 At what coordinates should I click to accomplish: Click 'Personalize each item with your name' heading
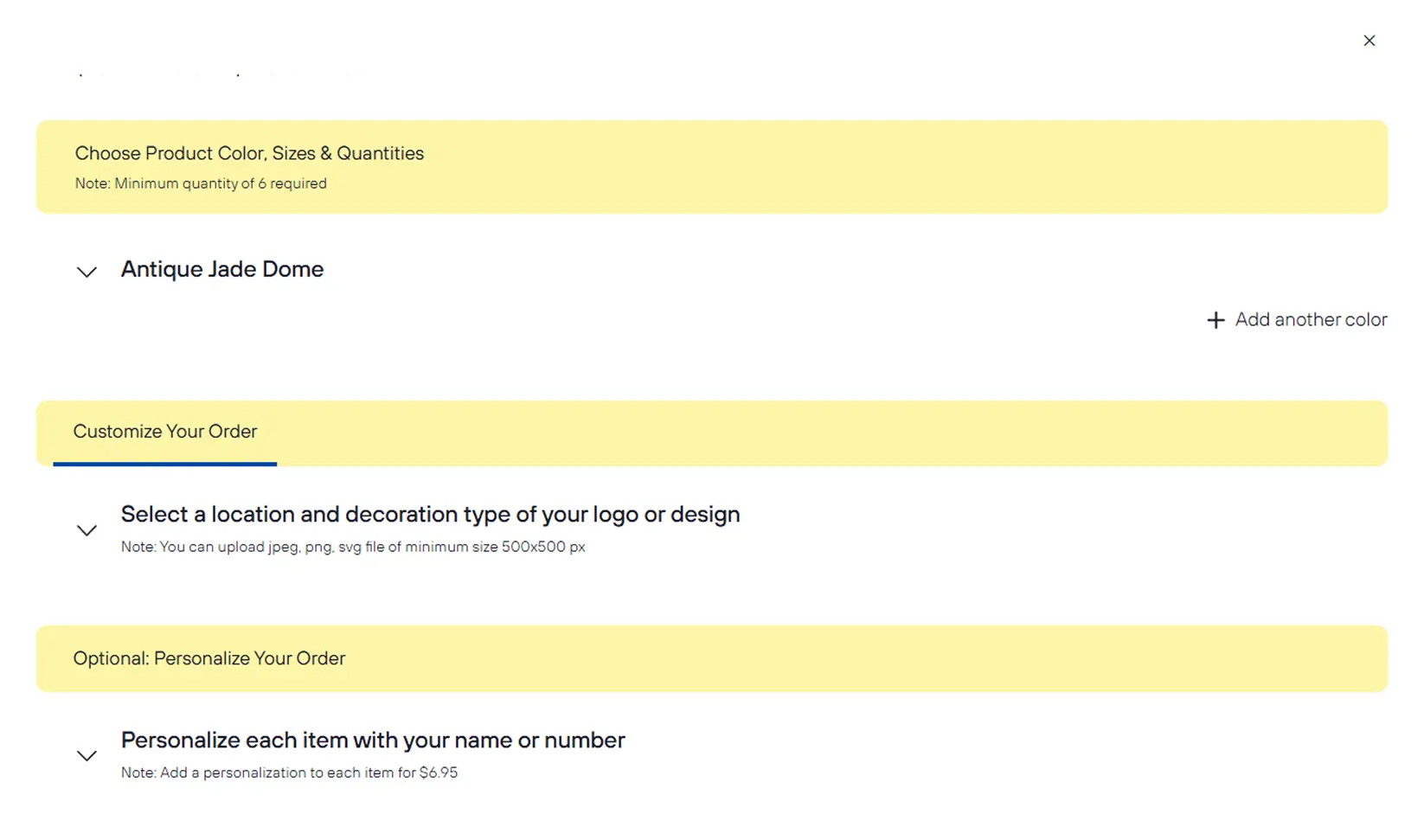tap(373, 740)
